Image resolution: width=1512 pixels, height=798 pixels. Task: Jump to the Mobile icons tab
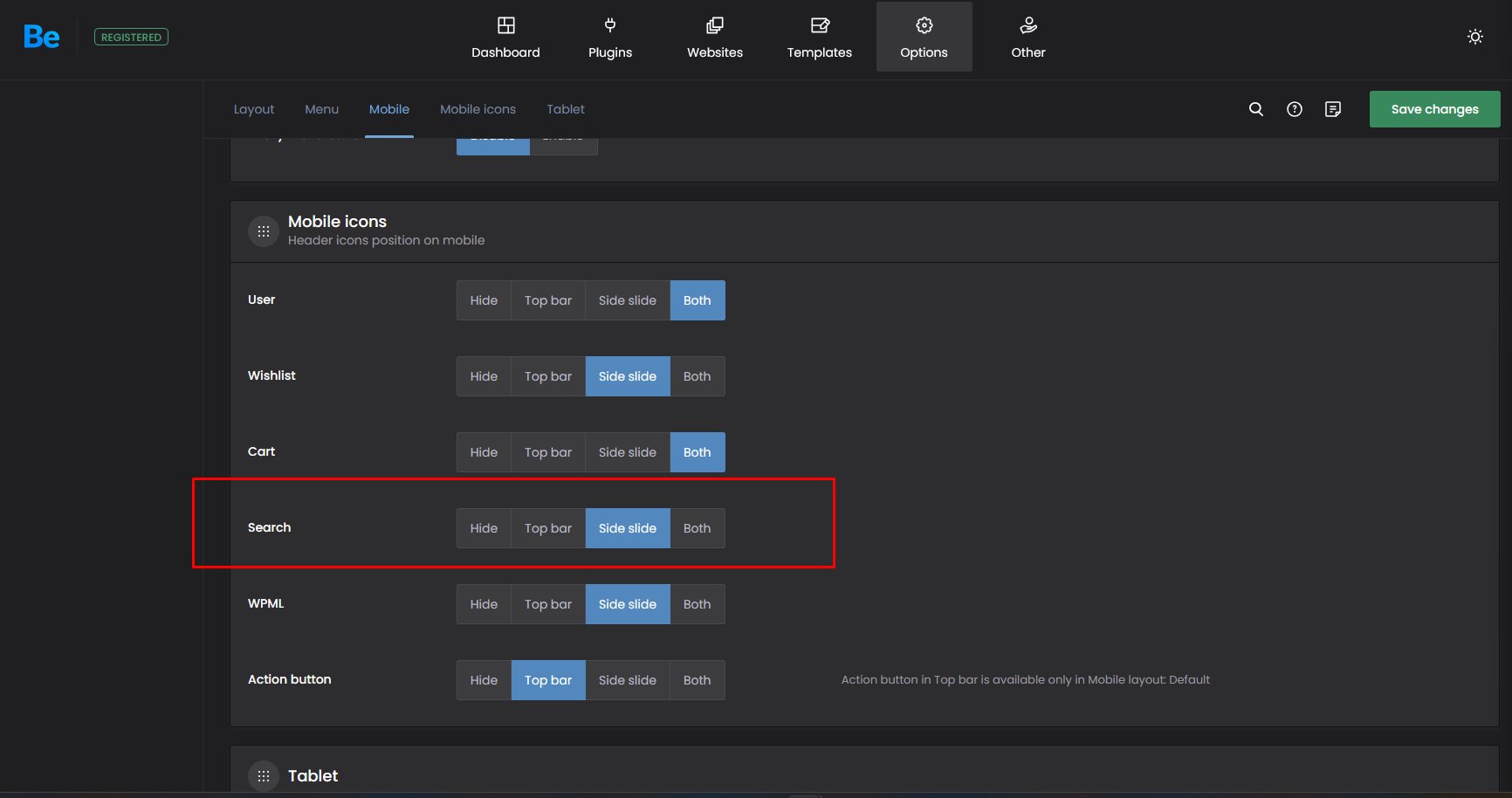point(478,109)
